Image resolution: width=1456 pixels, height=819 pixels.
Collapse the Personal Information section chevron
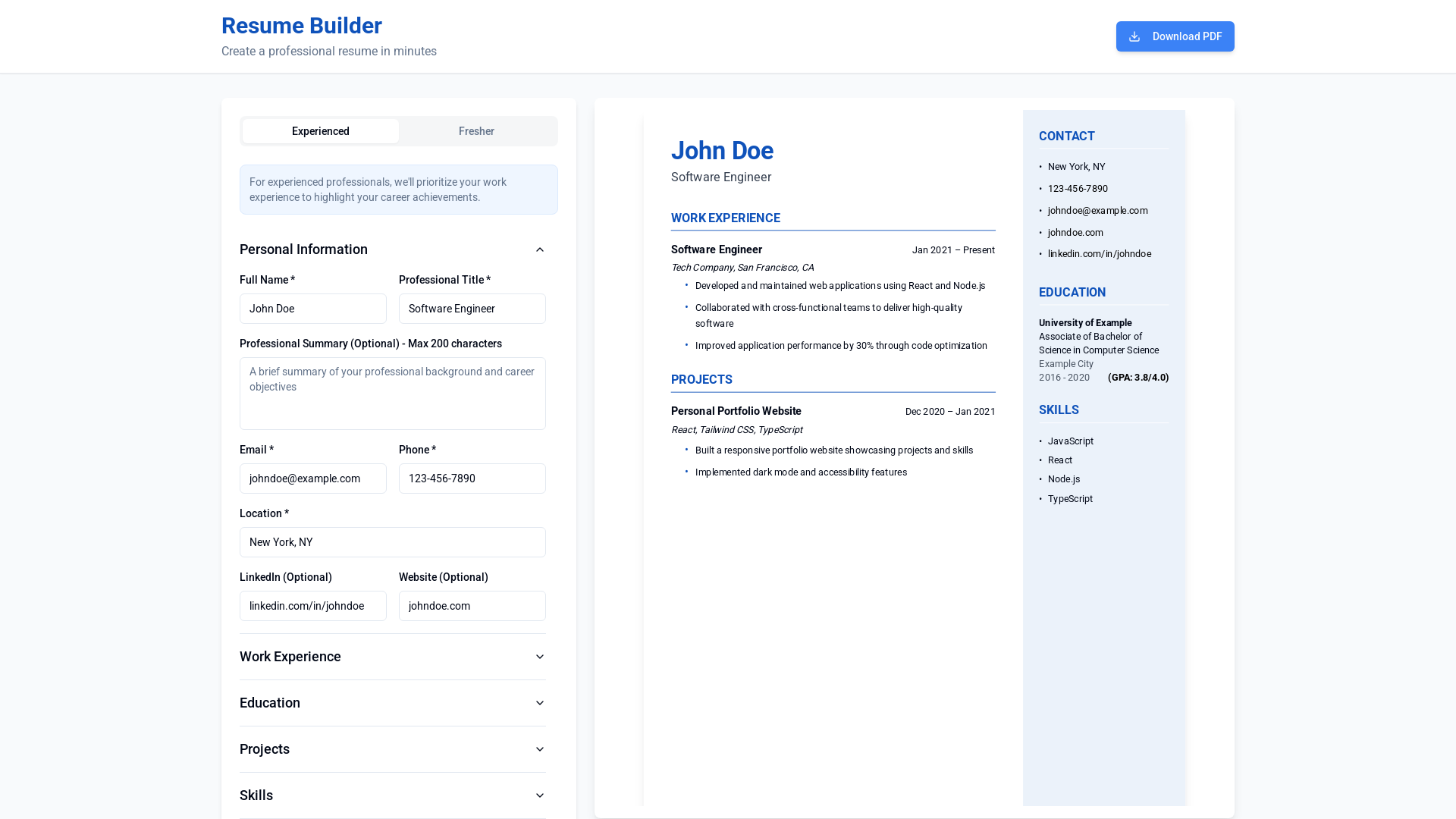coord(540,249)
